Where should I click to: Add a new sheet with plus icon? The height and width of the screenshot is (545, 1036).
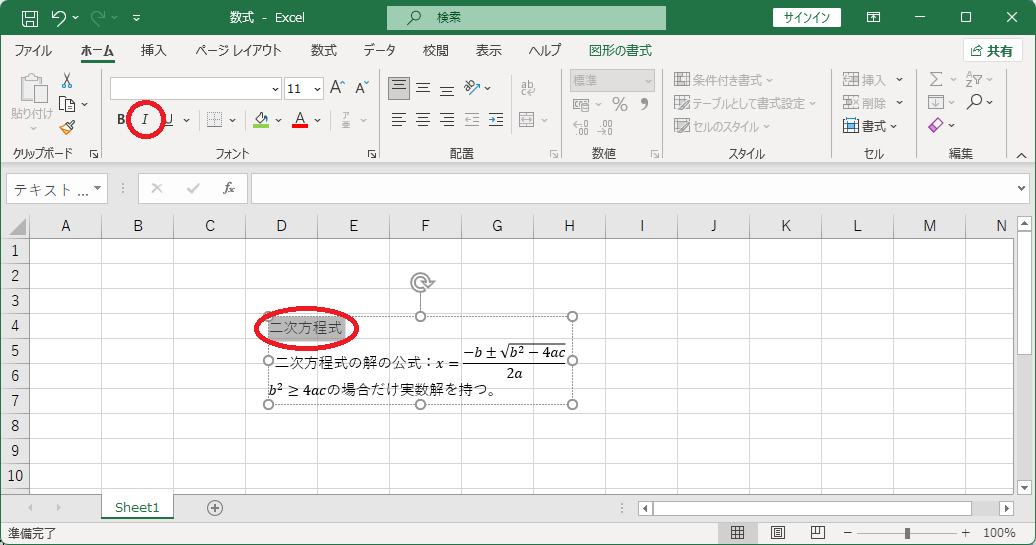(x=215, y=508)
